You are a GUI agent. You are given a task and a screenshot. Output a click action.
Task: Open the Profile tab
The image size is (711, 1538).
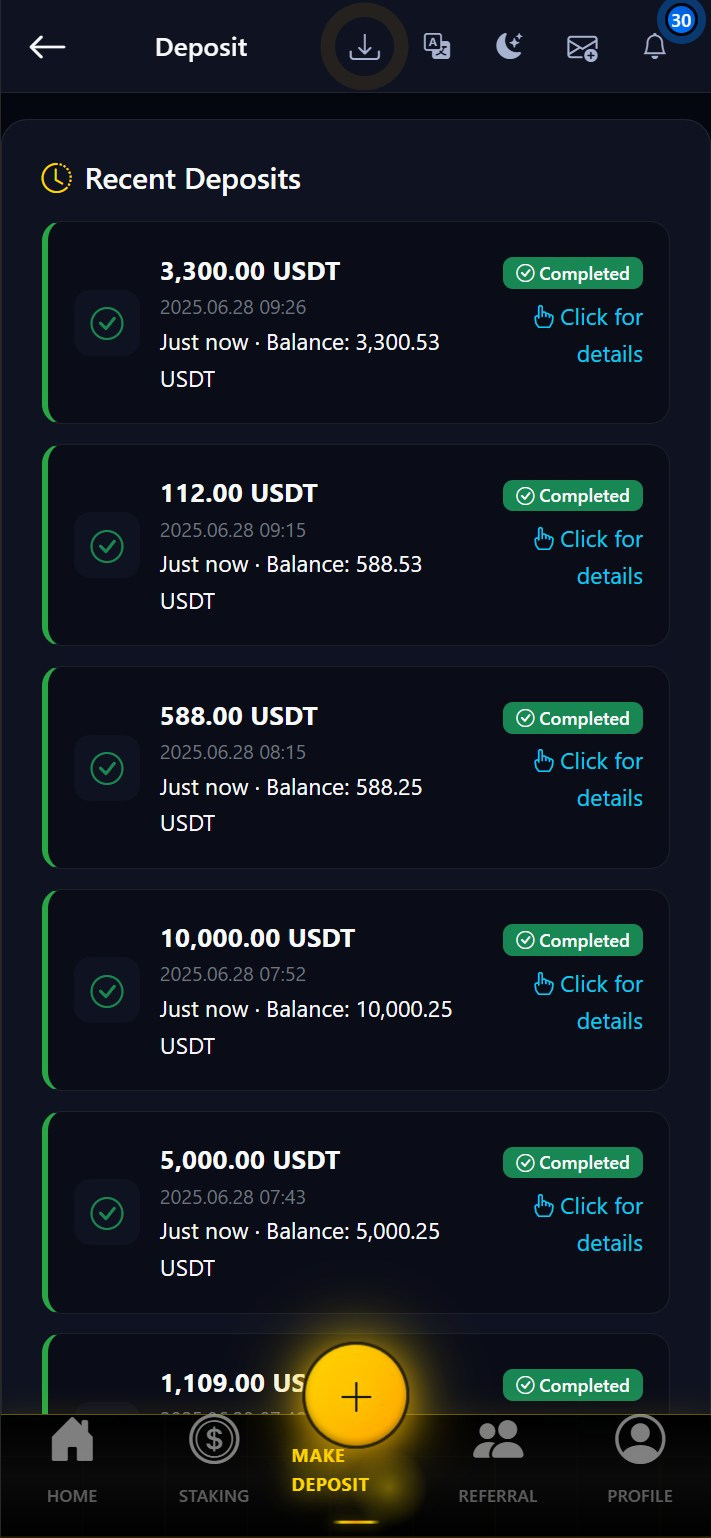click(x=640, y=1461)
